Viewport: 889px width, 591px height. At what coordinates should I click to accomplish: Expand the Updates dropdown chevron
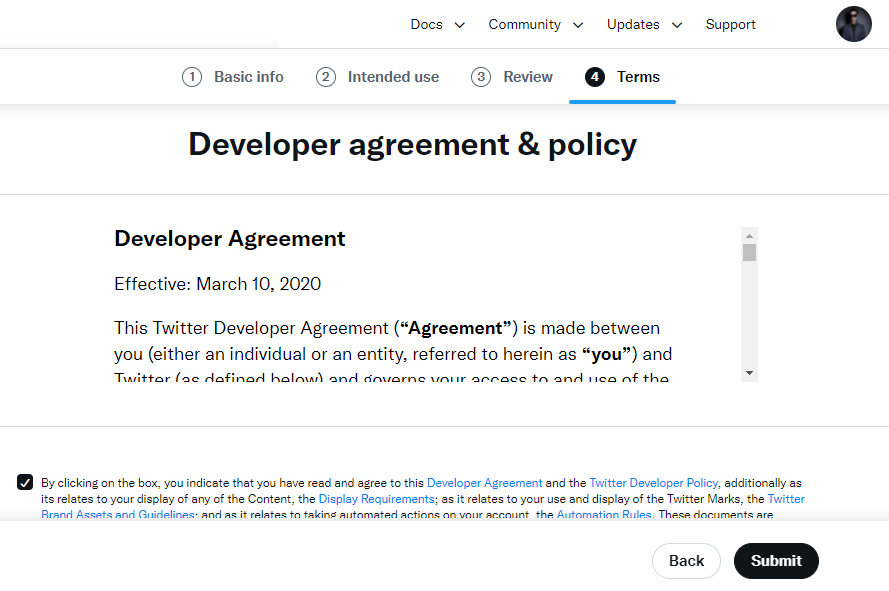677,25
